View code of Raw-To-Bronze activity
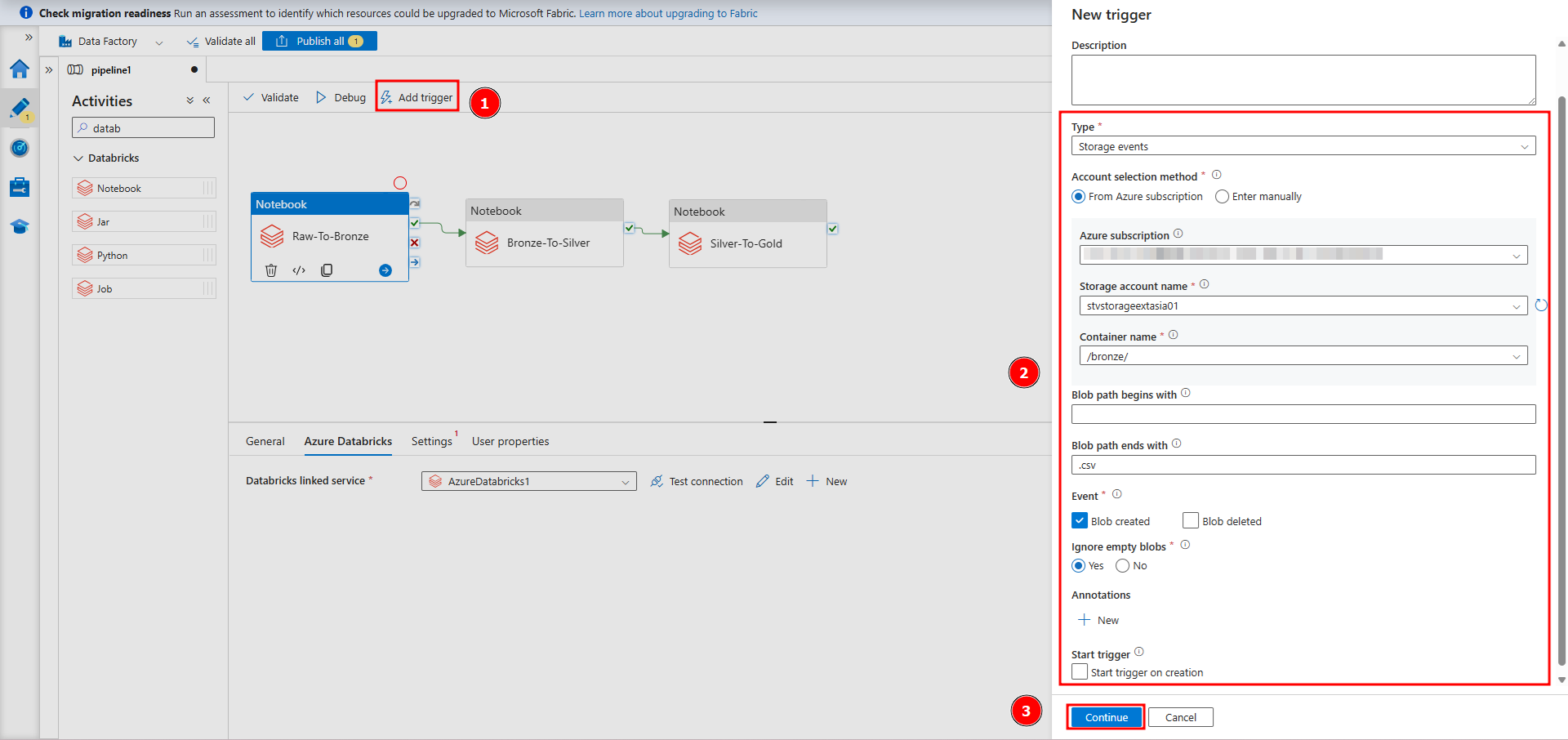Screen dimensions: 1568x740 pyautogui.click(x=299, y=270)
